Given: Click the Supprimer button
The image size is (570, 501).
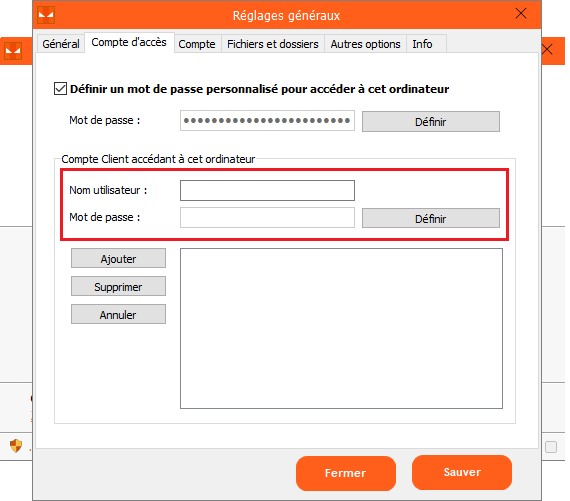Looking at the screenshot, I should [x=119, y=286].
